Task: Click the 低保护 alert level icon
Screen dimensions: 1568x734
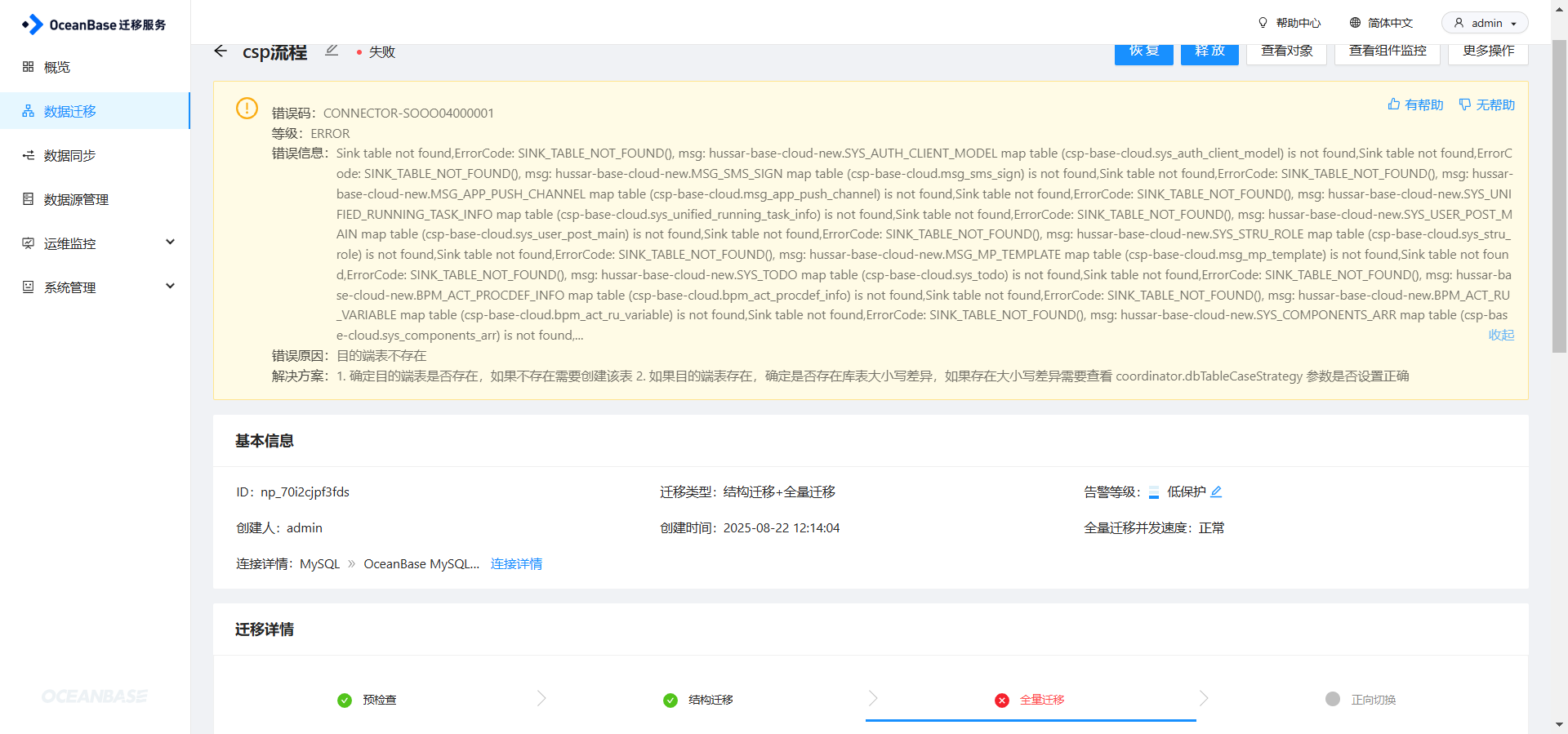Action: 1154,492
